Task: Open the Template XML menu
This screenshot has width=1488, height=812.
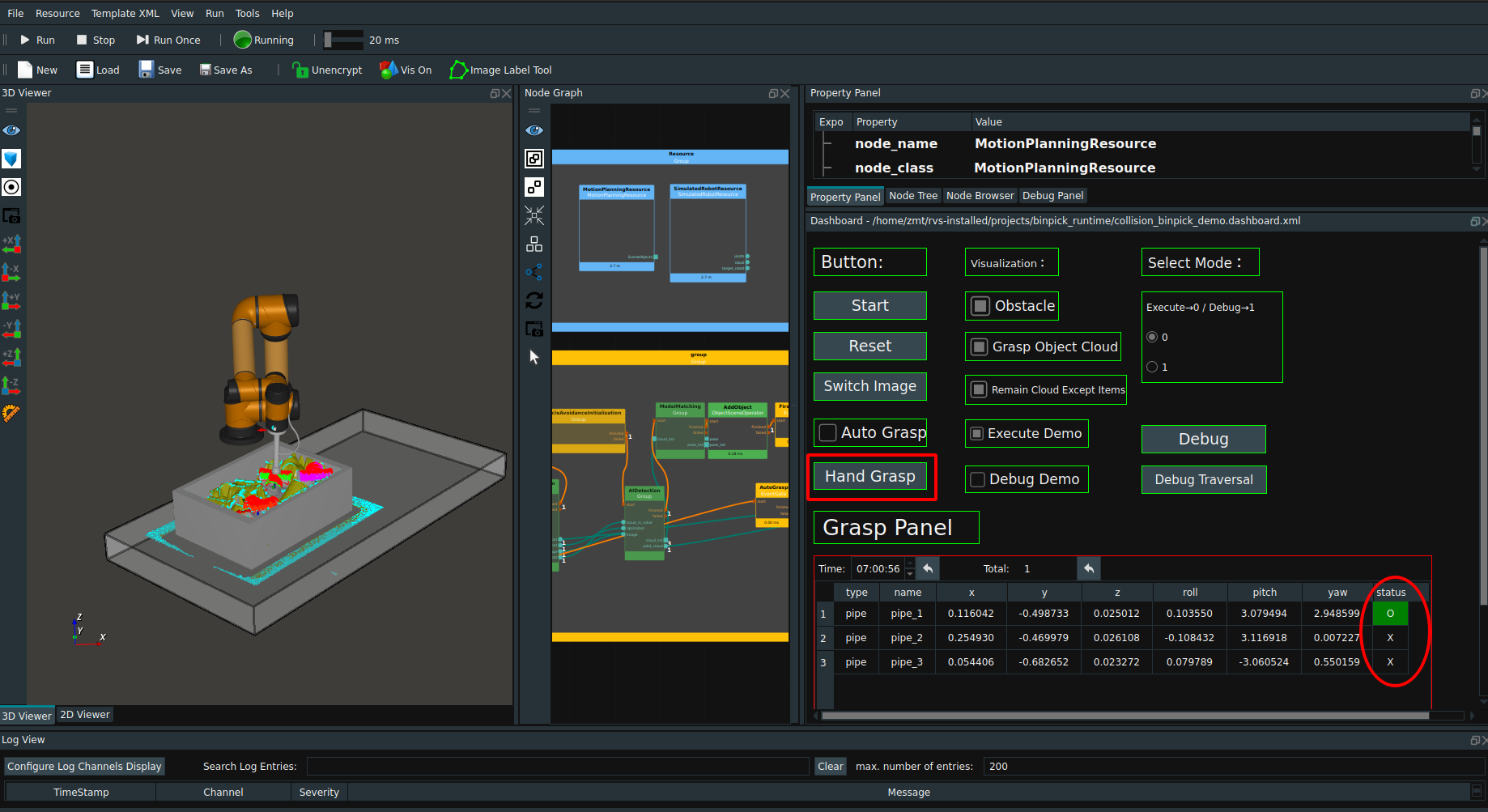Action: pyautogui.click(x=125, y=13)
